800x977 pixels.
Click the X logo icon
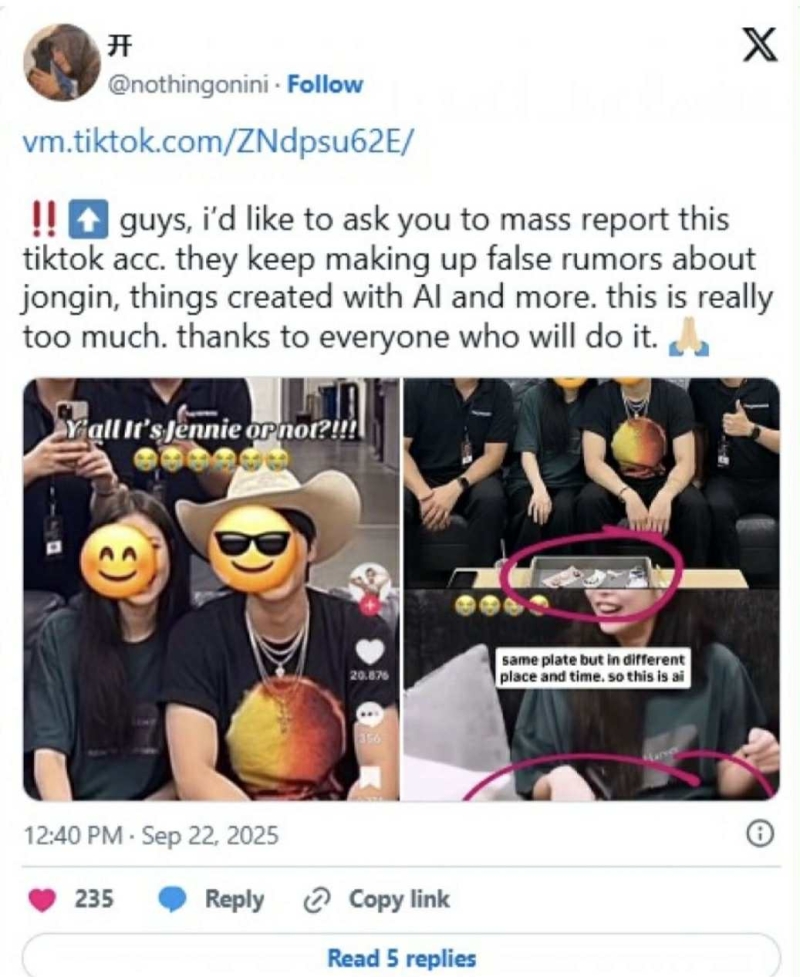click(x=760, y=44)
